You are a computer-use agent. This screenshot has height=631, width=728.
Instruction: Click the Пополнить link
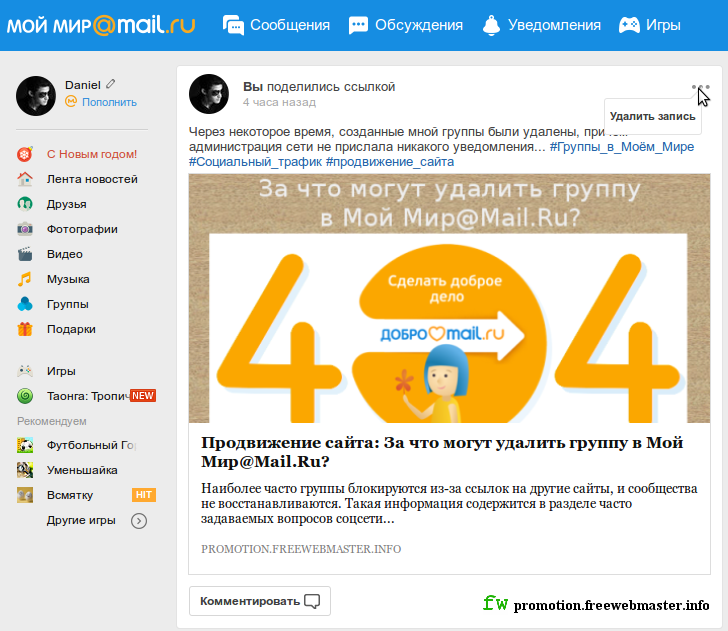pos(109,102)
